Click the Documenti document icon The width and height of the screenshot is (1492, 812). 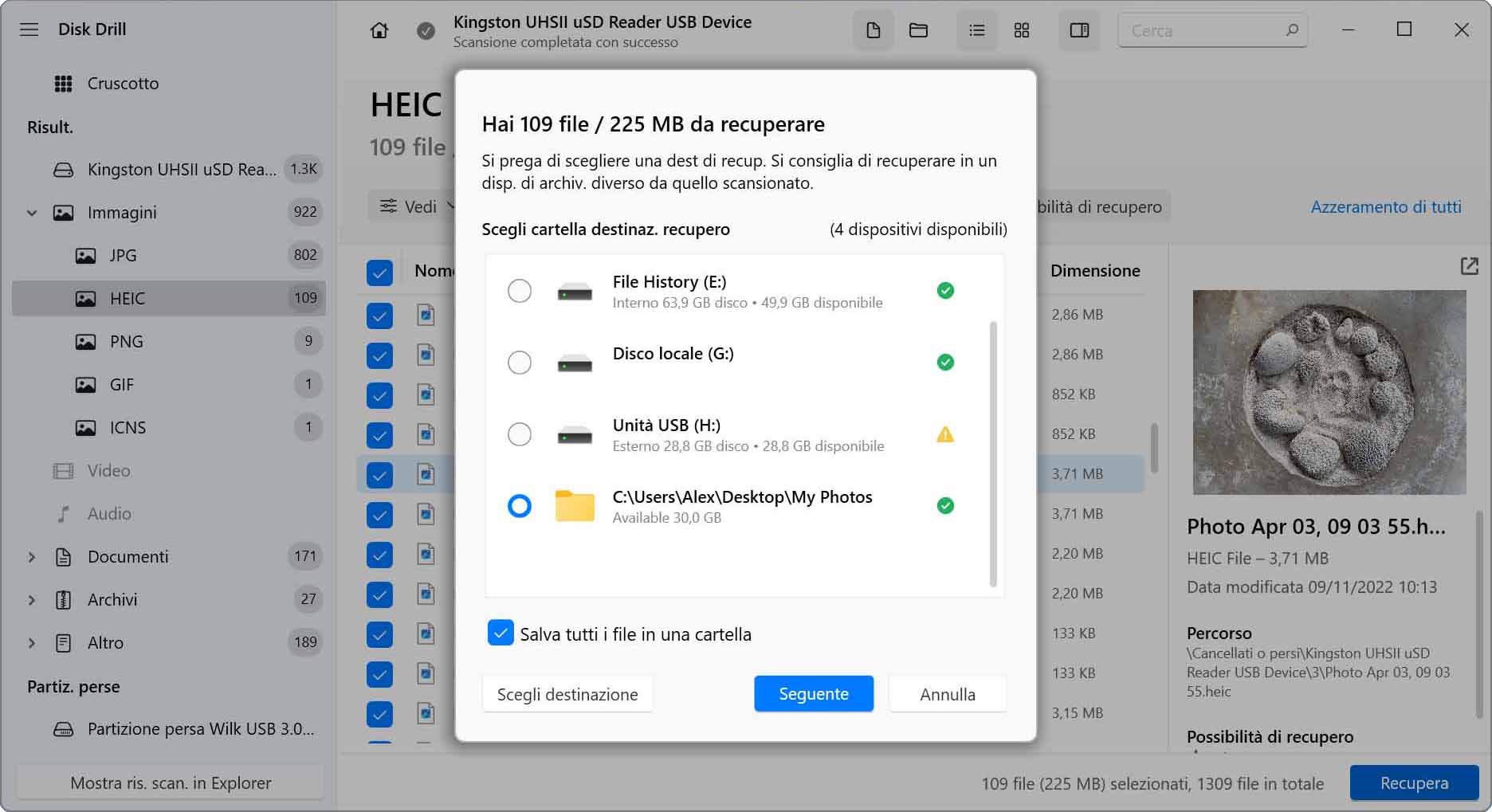click(x=63, y=557)
